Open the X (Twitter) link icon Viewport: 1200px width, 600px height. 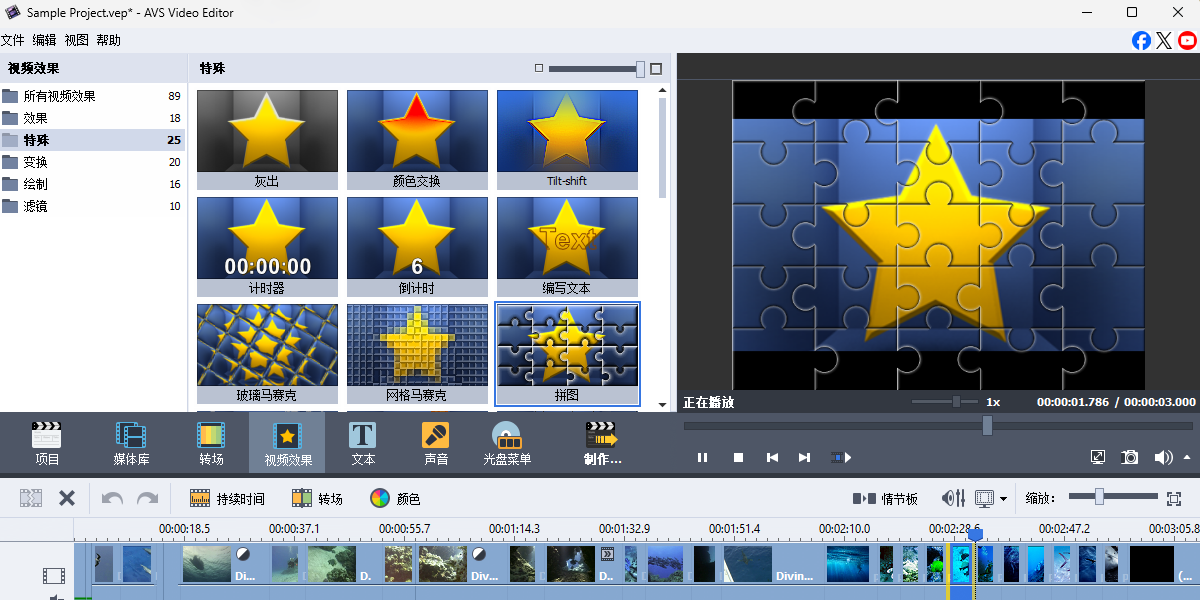click(1164, 40)
